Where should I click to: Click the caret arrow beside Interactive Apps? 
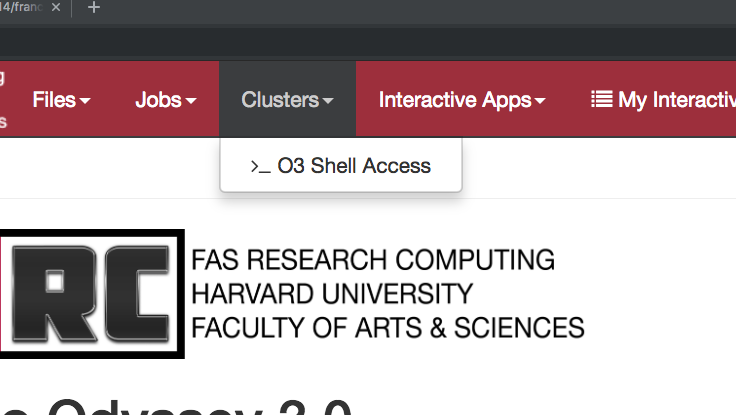(540, 100)
